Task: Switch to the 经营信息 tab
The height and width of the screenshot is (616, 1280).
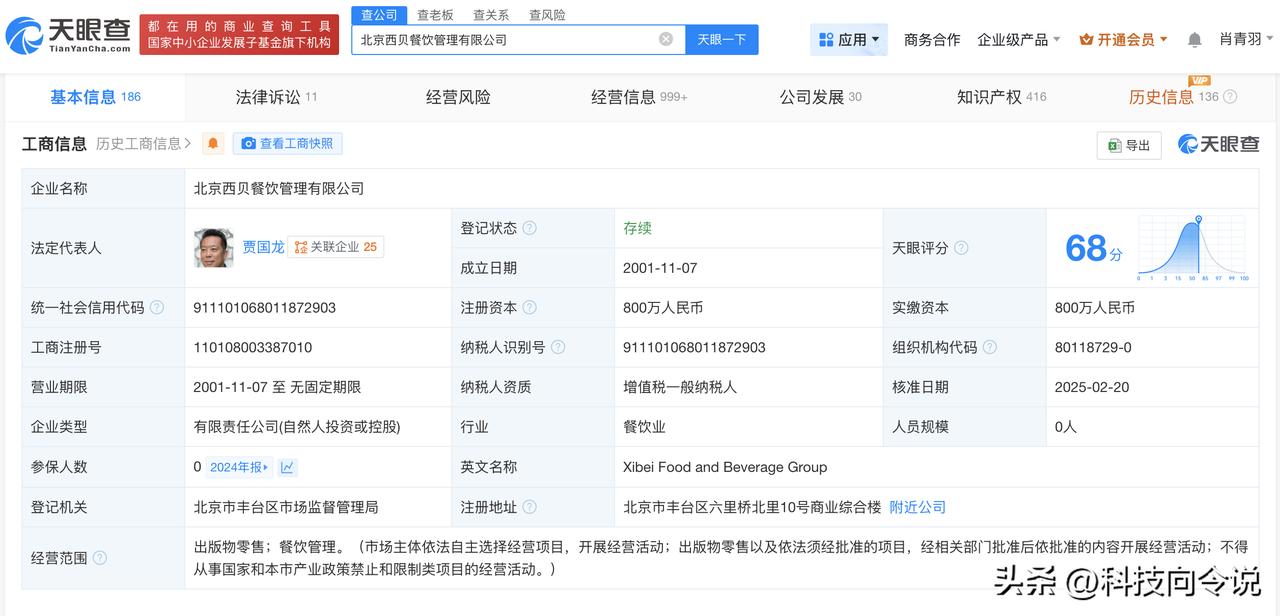Action: click(x=639, y=97)
